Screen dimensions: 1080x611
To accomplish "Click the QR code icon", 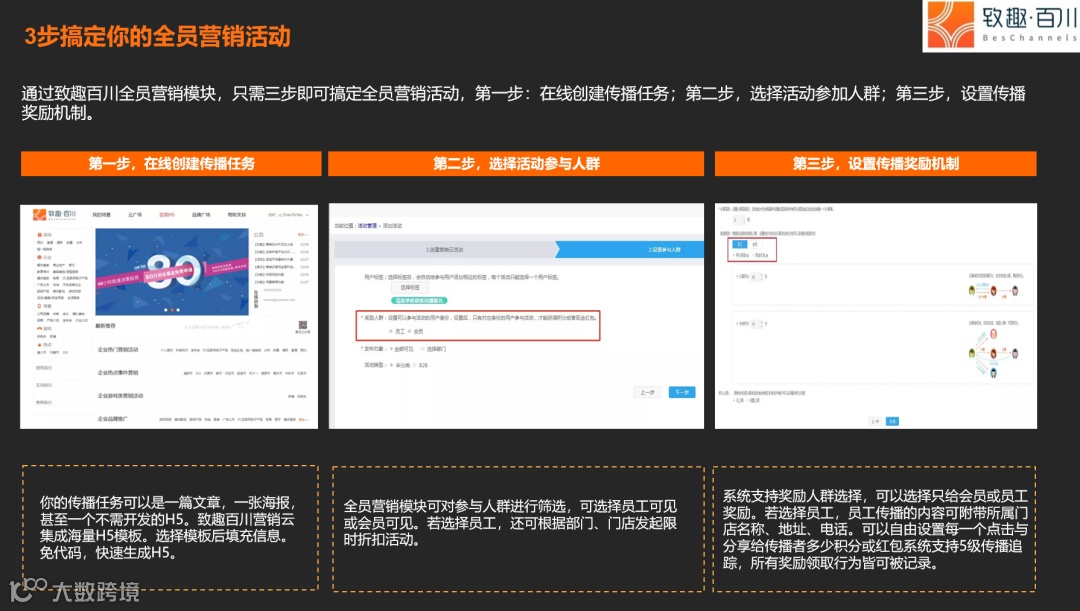I will 302,325.
